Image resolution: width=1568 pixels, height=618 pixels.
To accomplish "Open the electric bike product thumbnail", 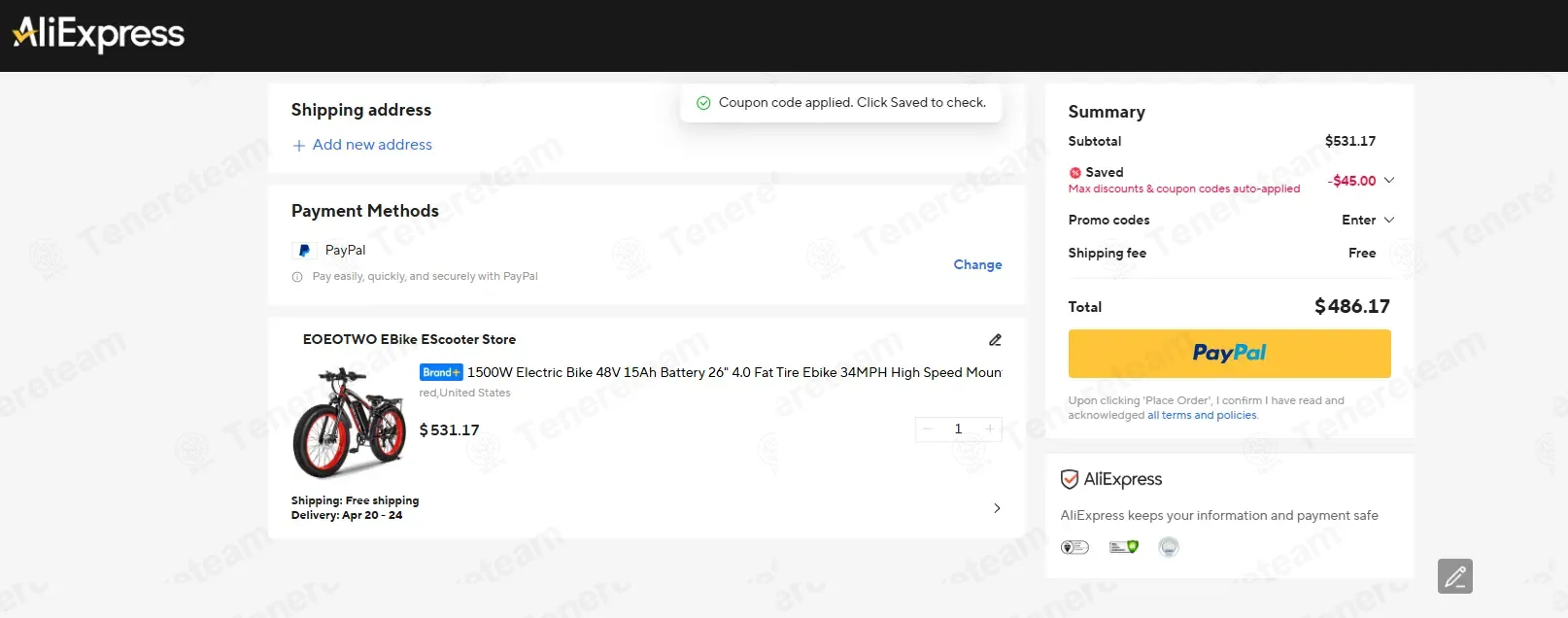I will pos(349,423).
